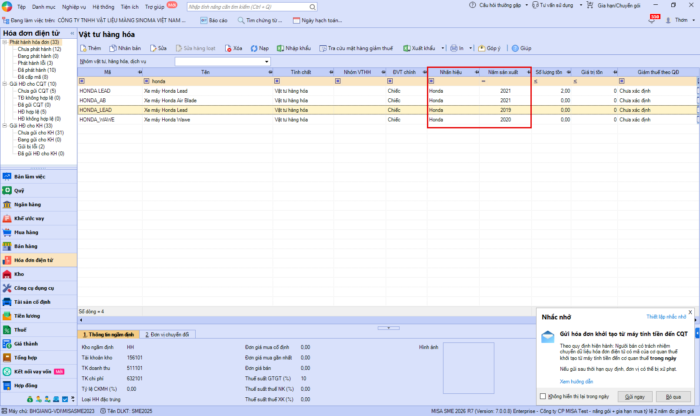Open the Kho warehouse module
The width and height of the screenshot is (700, 416).
click(39, 274)
